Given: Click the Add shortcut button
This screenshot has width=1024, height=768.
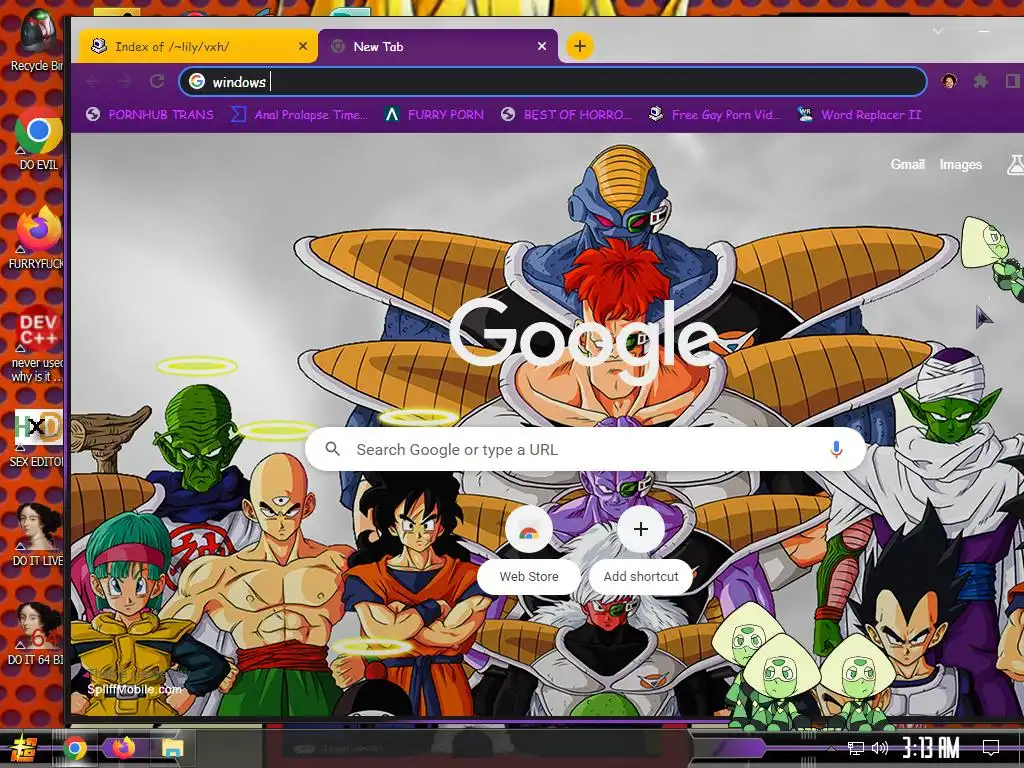Looking at the screenshot, I should pos(641,549).
